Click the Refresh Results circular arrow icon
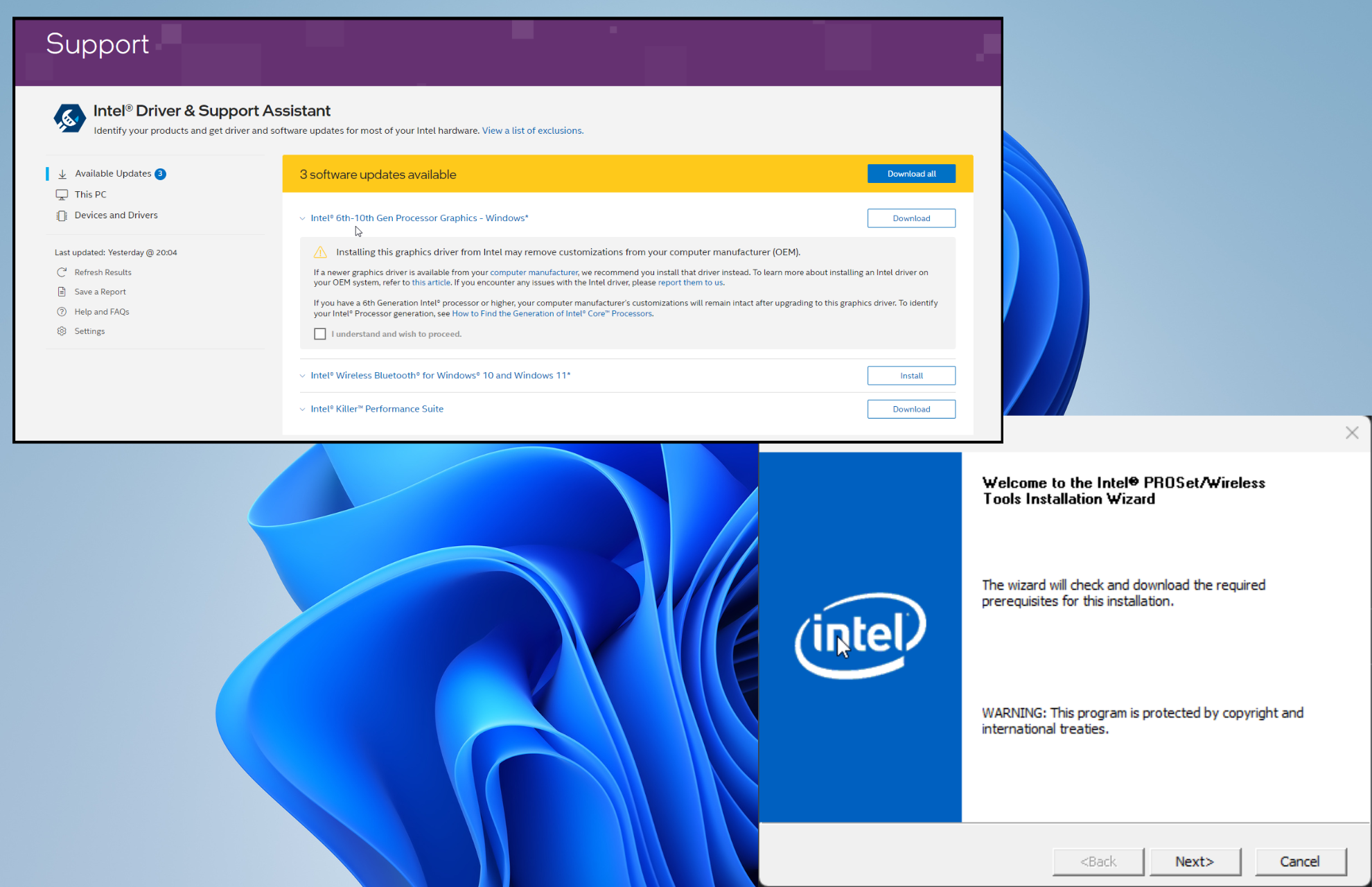 pyautogui.click(x=62, y=272)
